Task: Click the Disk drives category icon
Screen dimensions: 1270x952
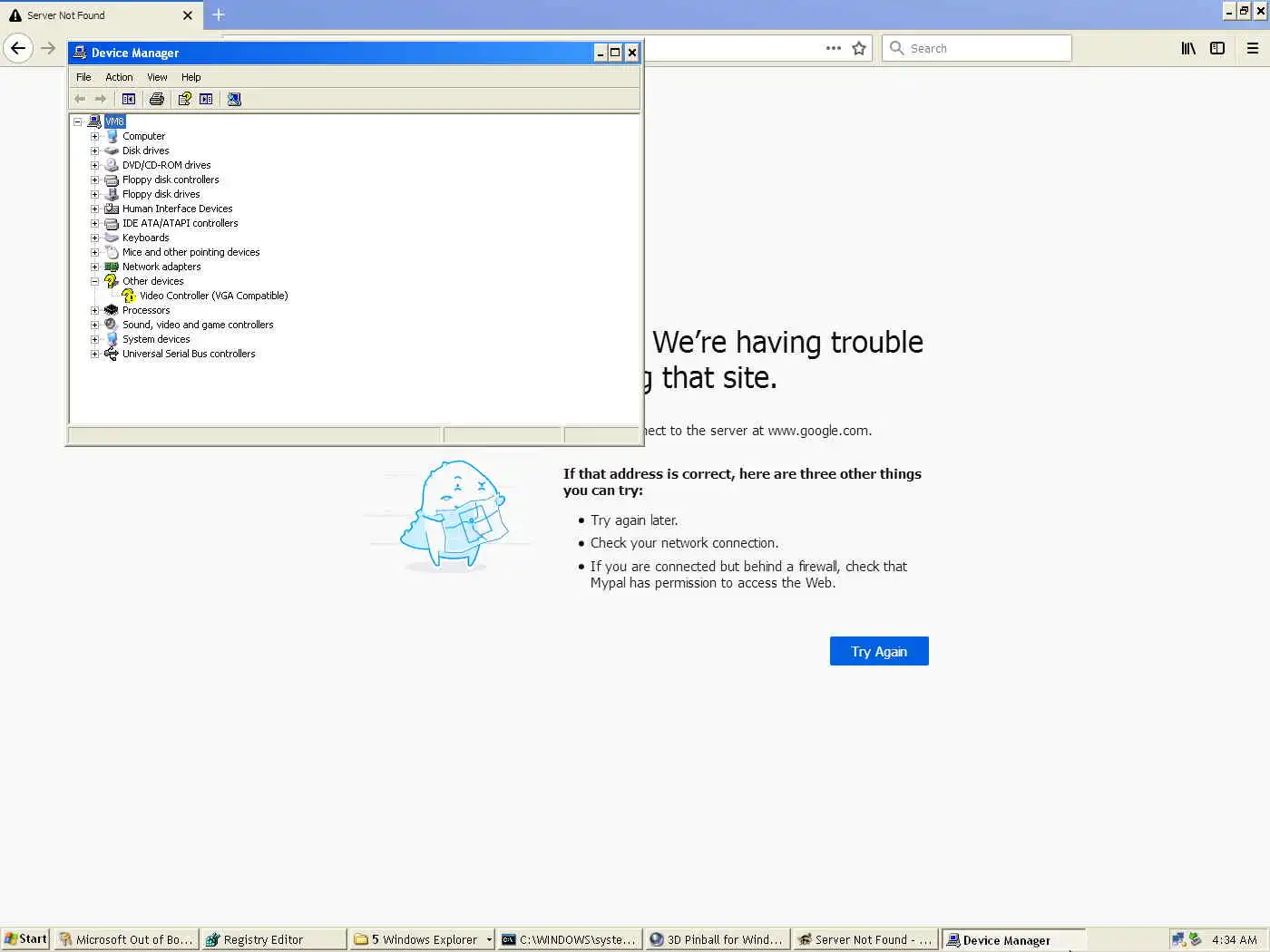Action: (x=112, y=151)
